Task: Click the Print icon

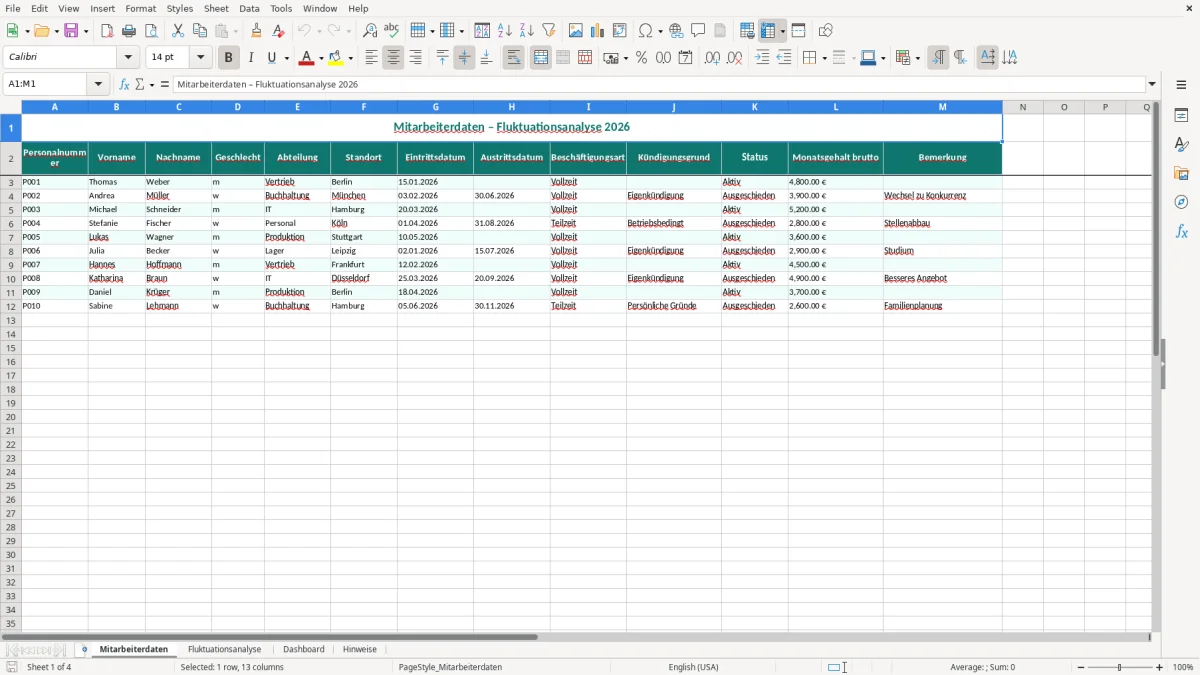Action: (129, 31)
